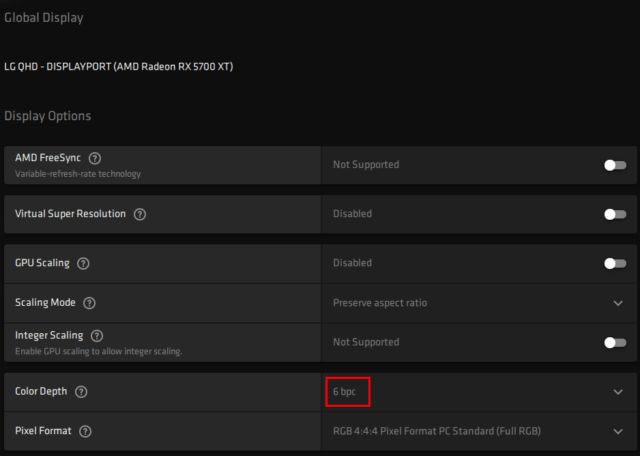Screen dimensions: 640x456
Task: Click the Virtual Super Resolution label
Action: [70, 214]
